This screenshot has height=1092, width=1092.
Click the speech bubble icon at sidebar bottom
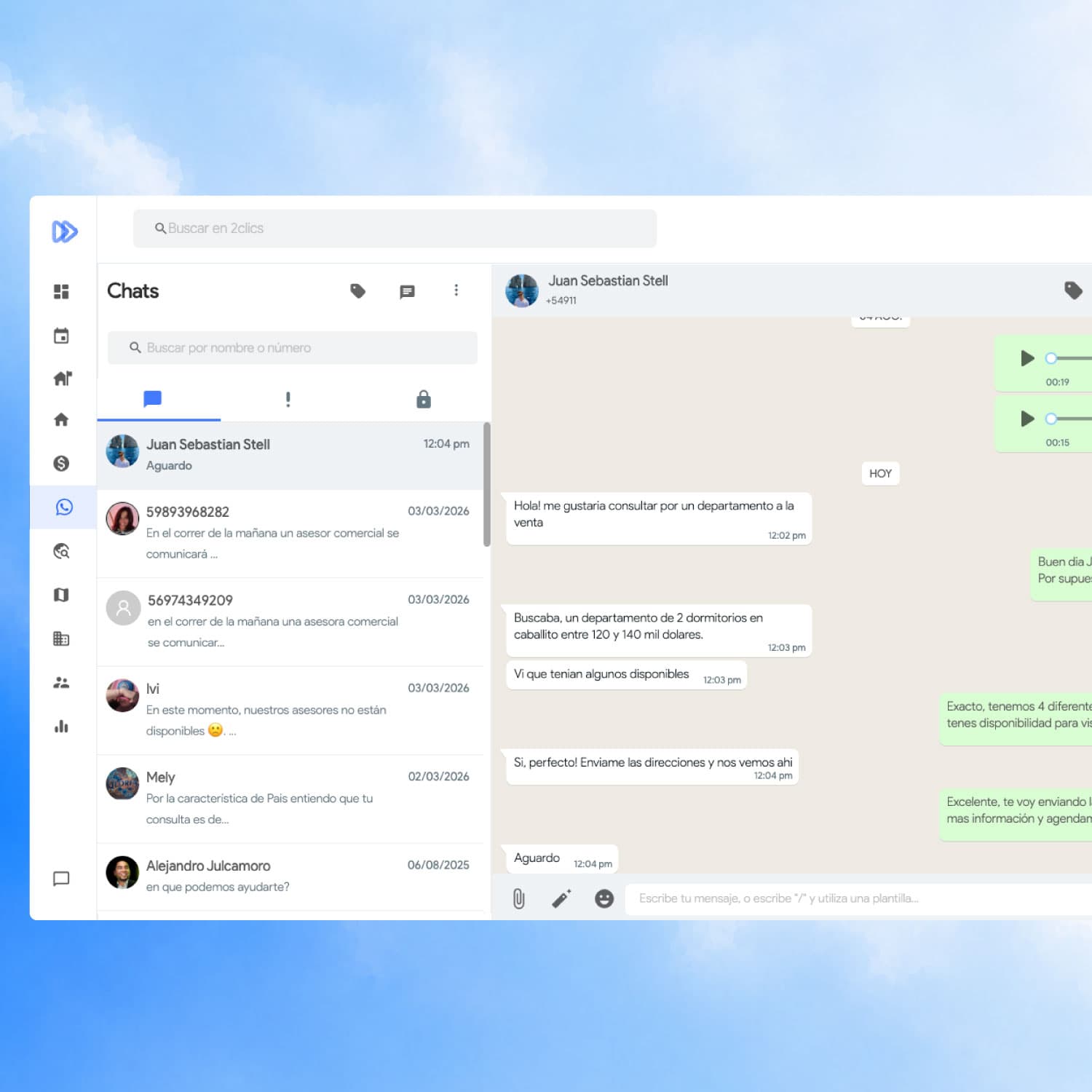coord(61,879)
